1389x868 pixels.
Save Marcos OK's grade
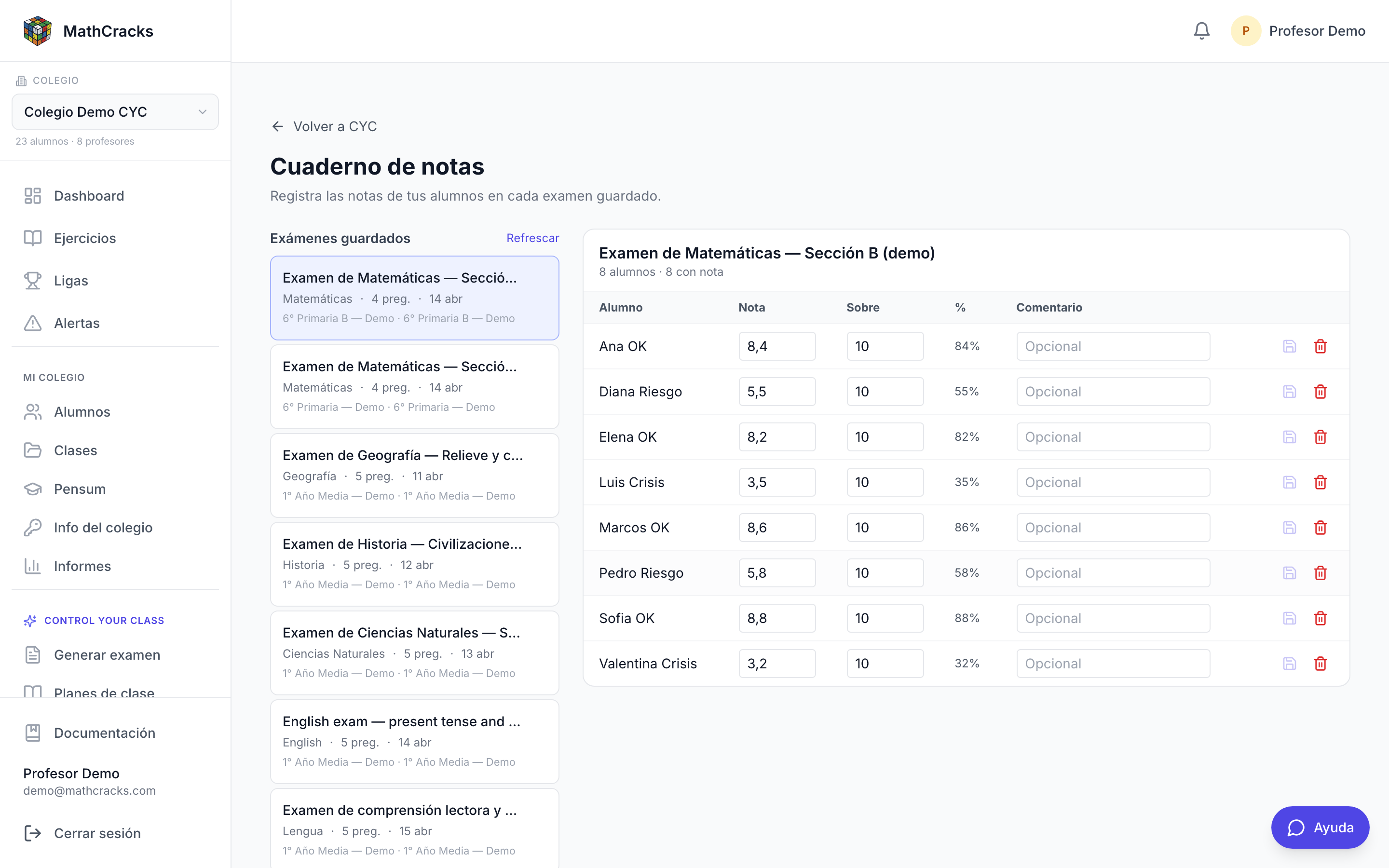click(1289, 528)
